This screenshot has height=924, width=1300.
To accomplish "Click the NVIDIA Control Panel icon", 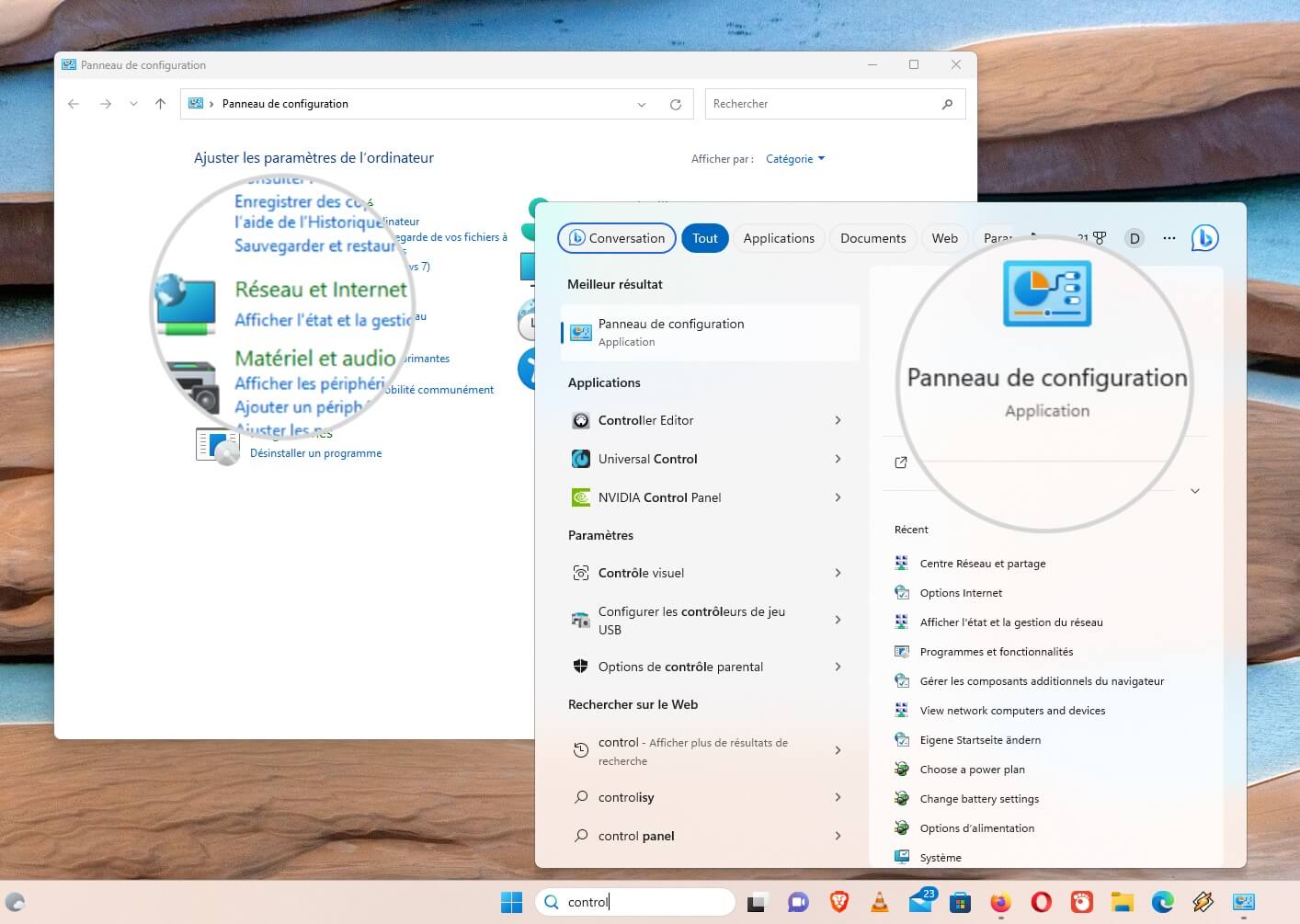I will 581,497.
